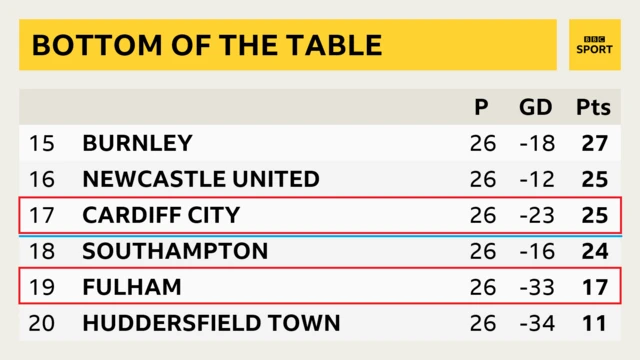Select the Newcastle United row
Screen dimensions: 640x360
click(x=320, y=179)
